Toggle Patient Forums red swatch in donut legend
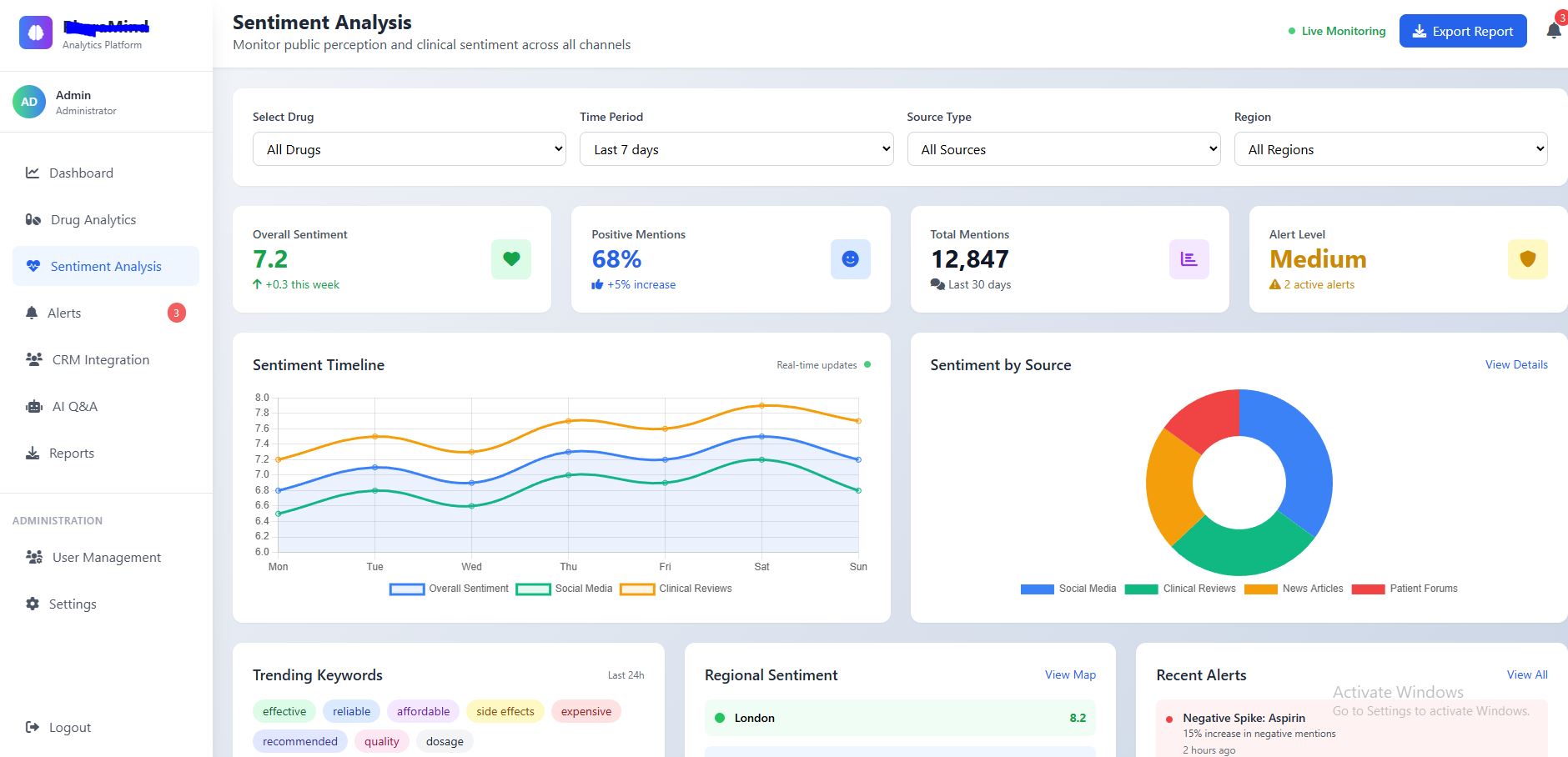1568x757 pixels. tap(1368, 589)
